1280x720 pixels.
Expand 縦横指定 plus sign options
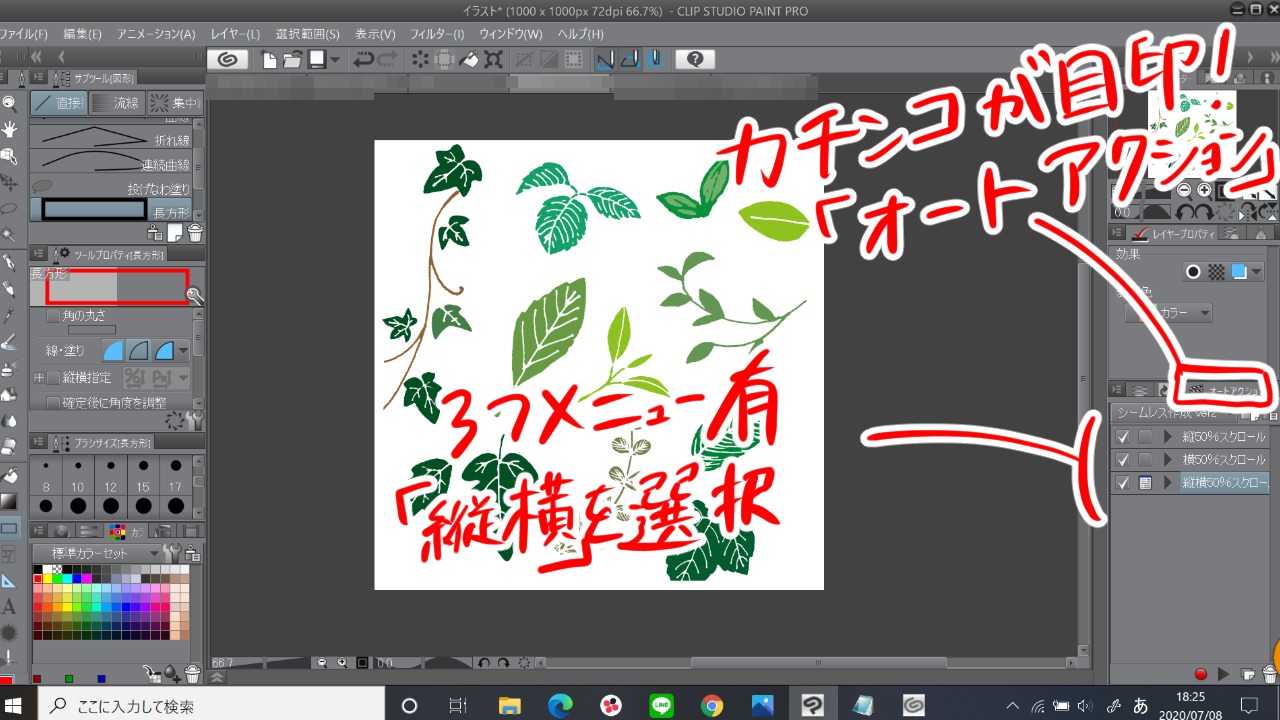38,378
